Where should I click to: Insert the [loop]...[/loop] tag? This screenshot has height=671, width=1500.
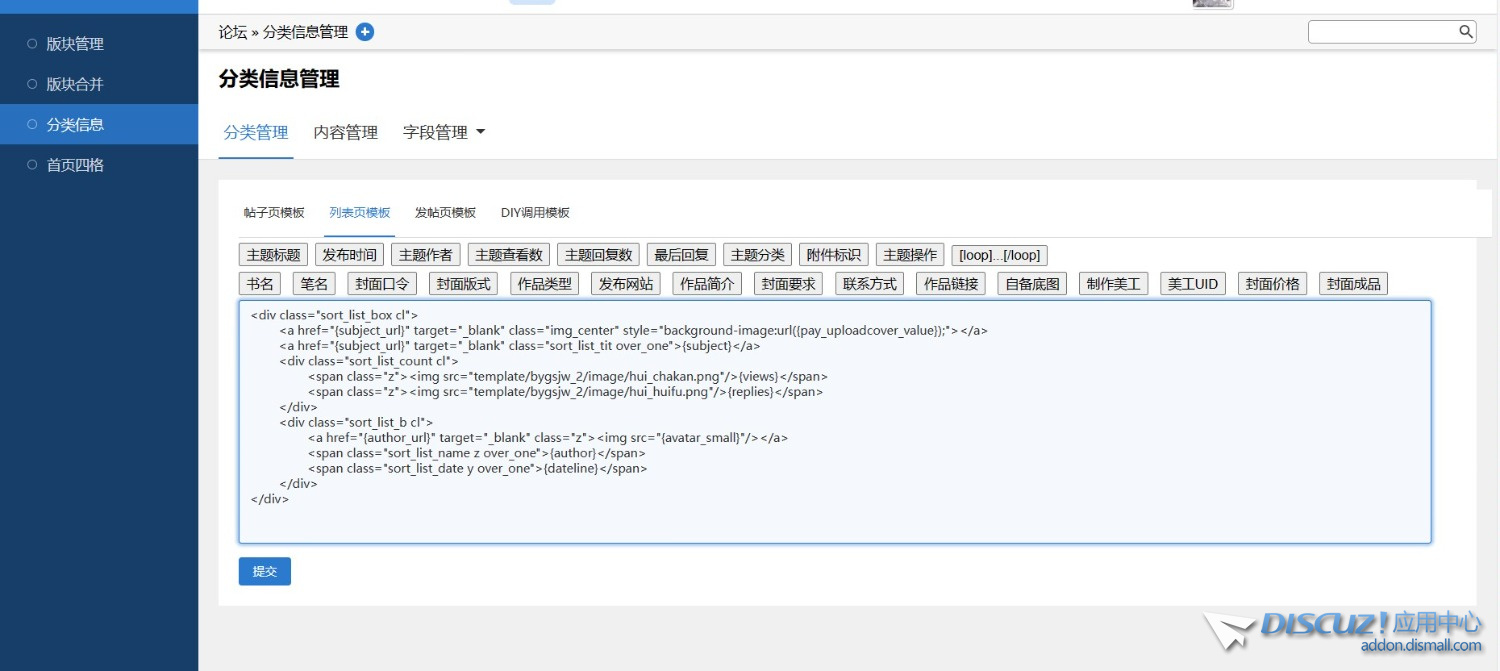click(x=999, y=255)
